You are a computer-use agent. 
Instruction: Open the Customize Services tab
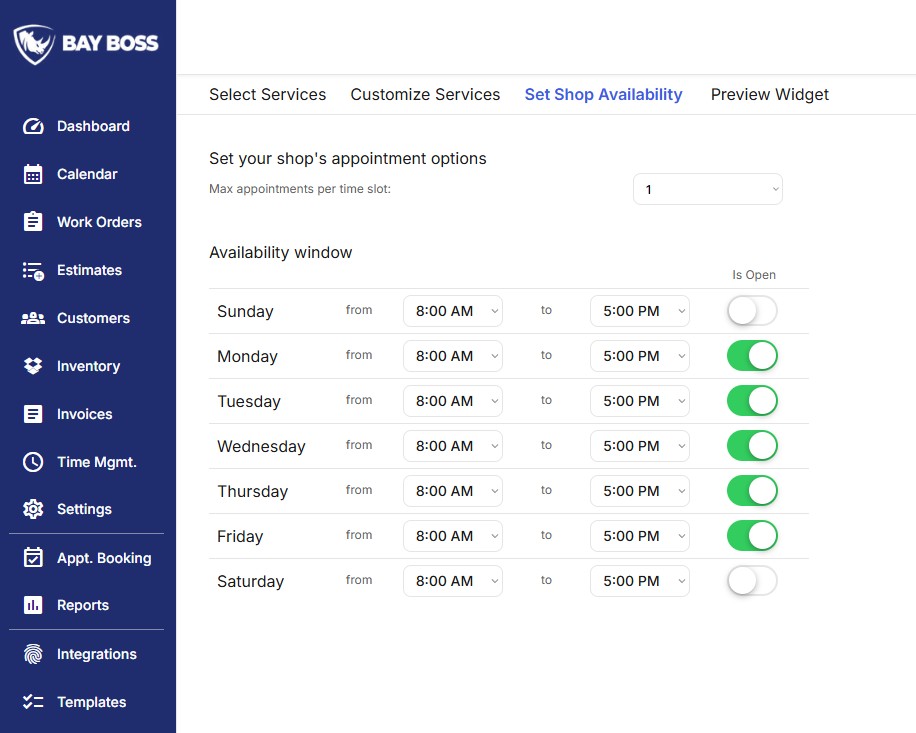pos(425,94)
